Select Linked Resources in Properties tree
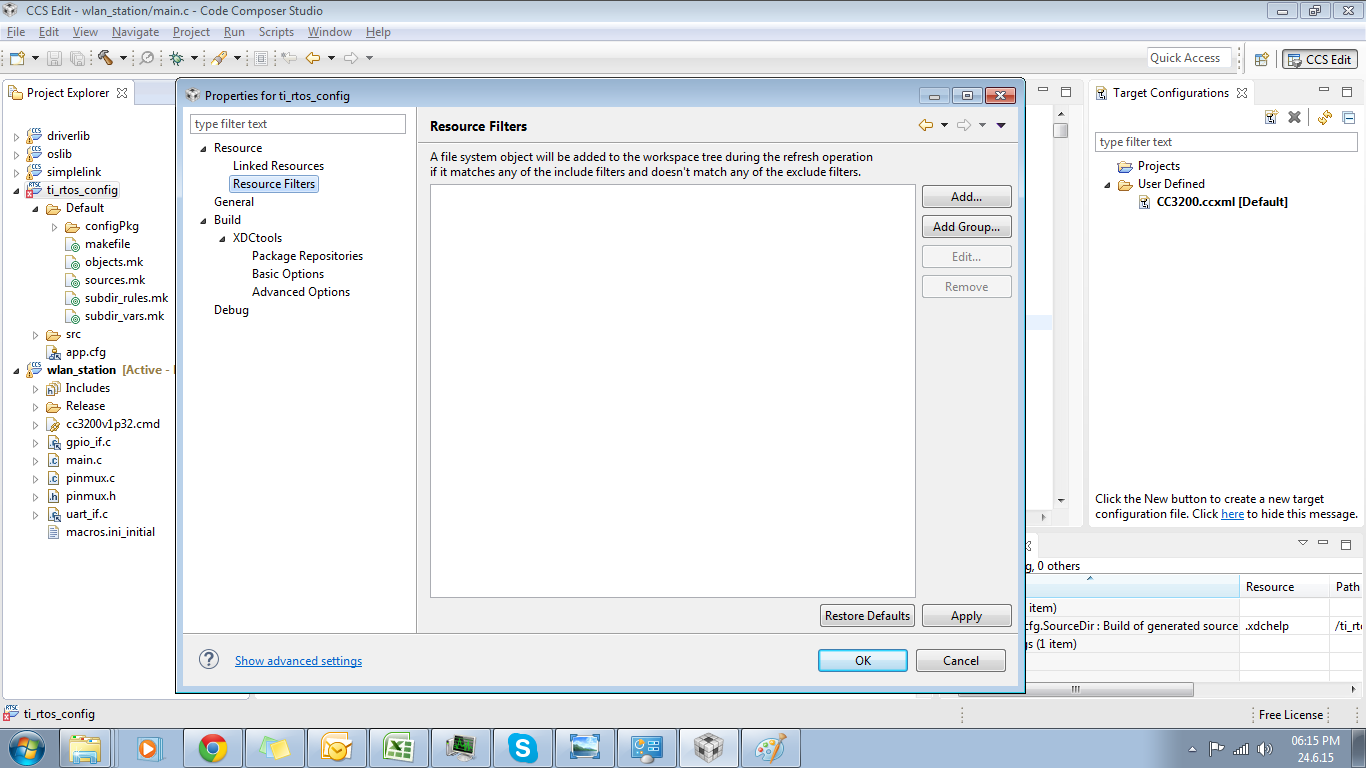Image resolution: width=1372 pixels, height=784 pixels. coord(278,166)
